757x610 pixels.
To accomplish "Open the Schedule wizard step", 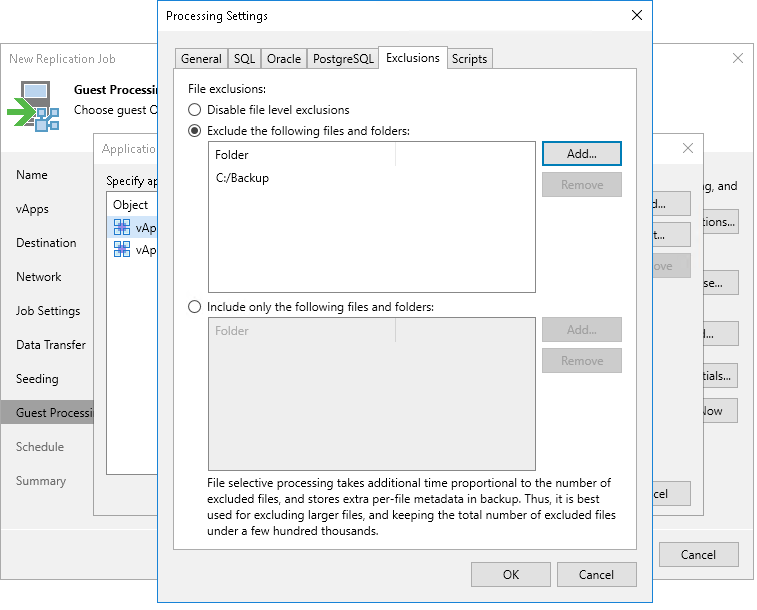I will (x=40, y=447).
